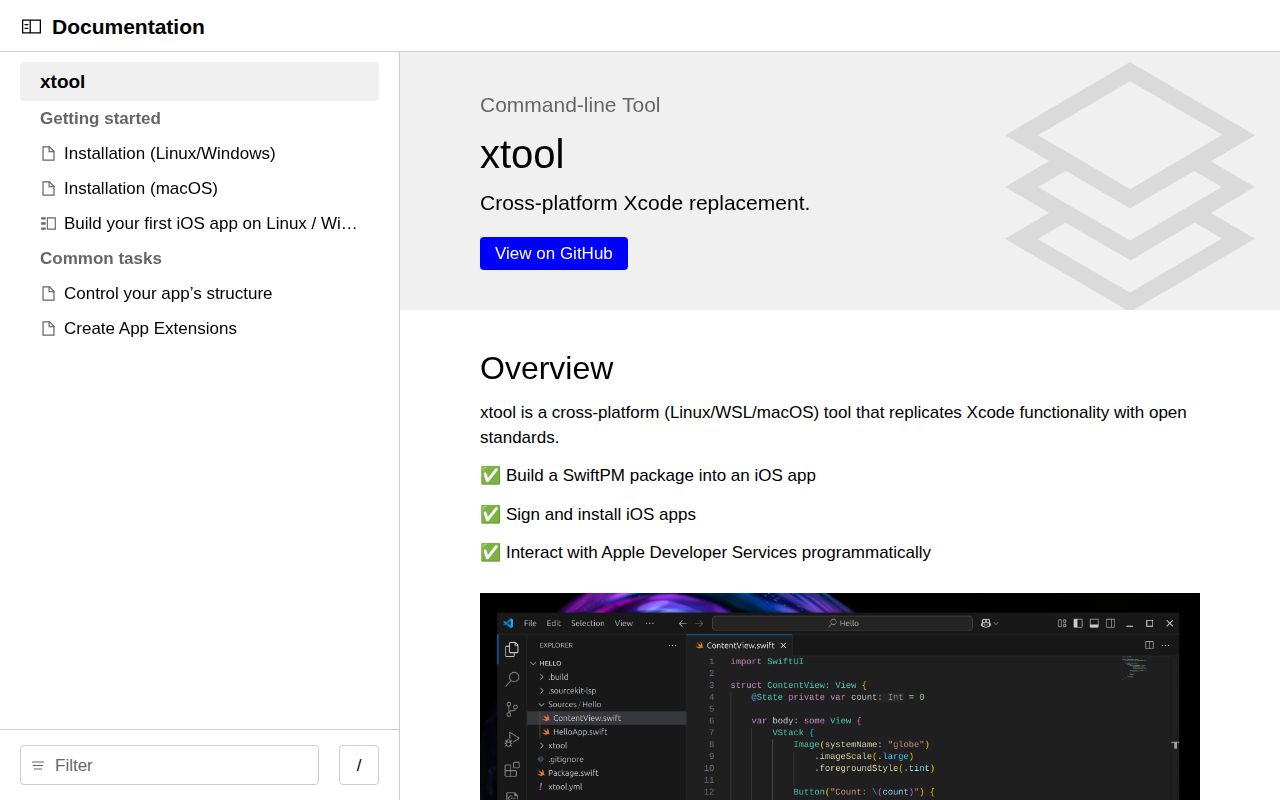Click the Documentation header title
Screen dimensions: 1280x800
(128, 27)
